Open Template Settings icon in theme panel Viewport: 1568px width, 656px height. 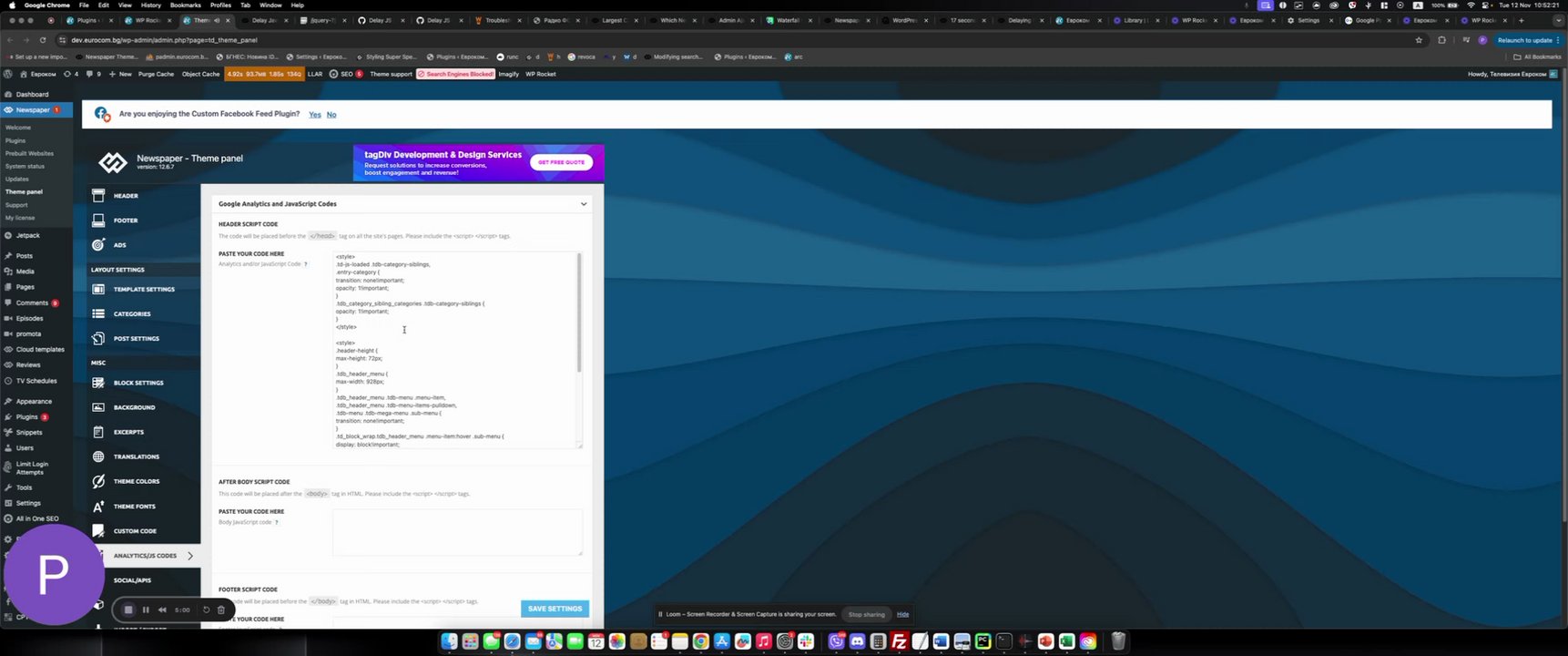pos(98,290)
